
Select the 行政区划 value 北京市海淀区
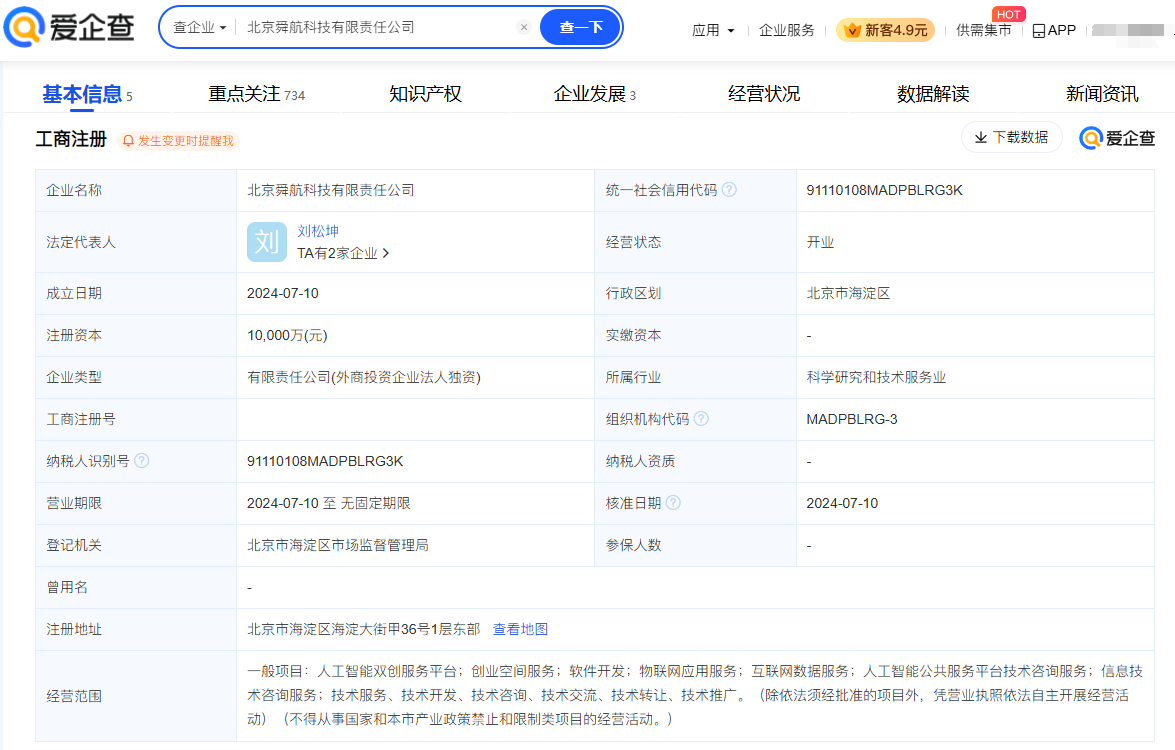click(848, 293)
